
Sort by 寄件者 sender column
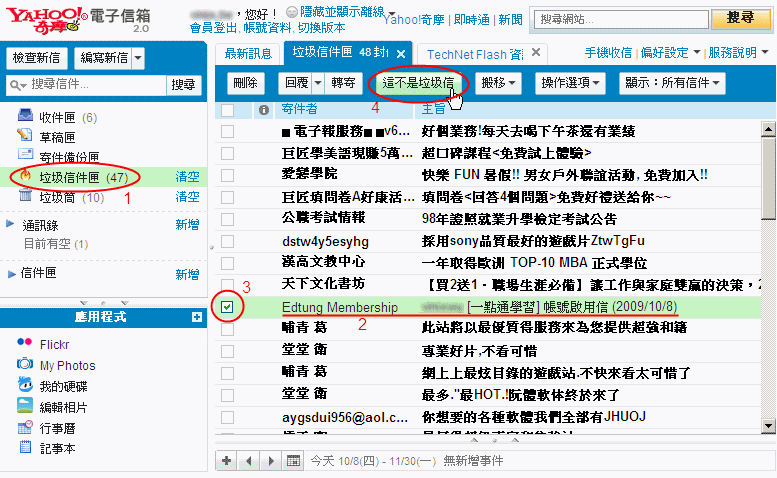299,109
